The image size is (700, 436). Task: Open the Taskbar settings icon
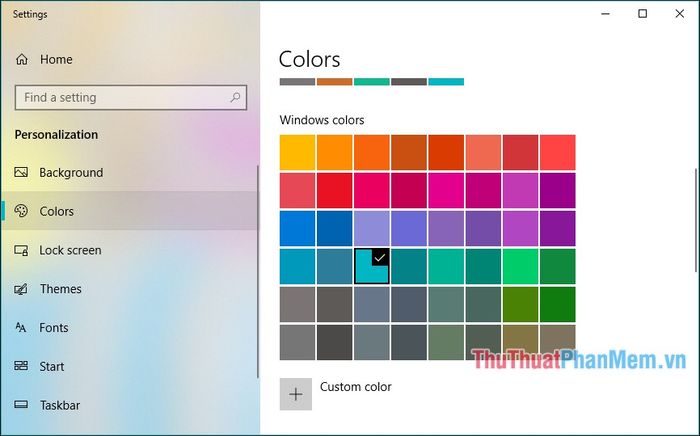pyautogui.click(x=21, y=405)
